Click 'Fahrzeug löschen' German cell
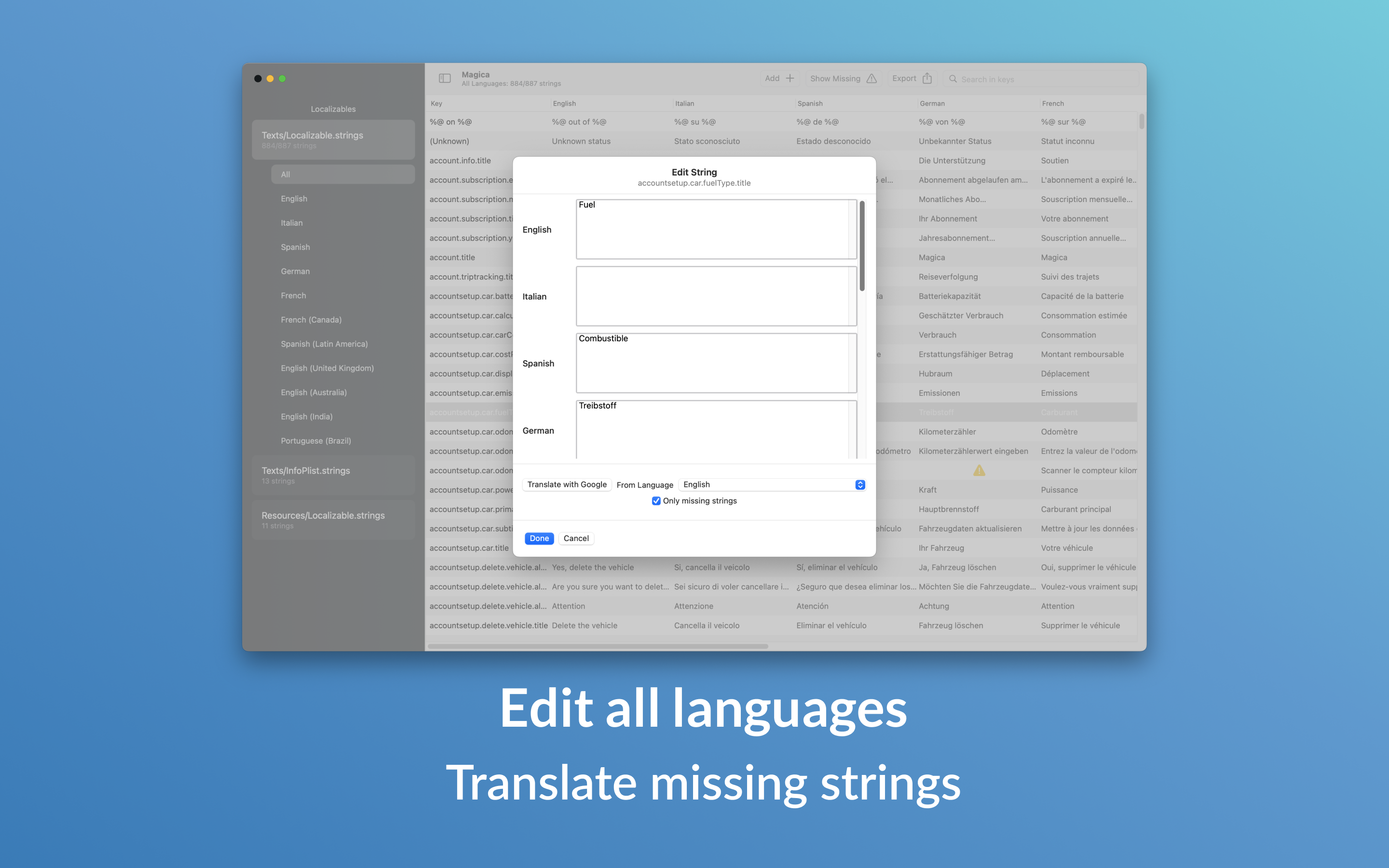 951,626
